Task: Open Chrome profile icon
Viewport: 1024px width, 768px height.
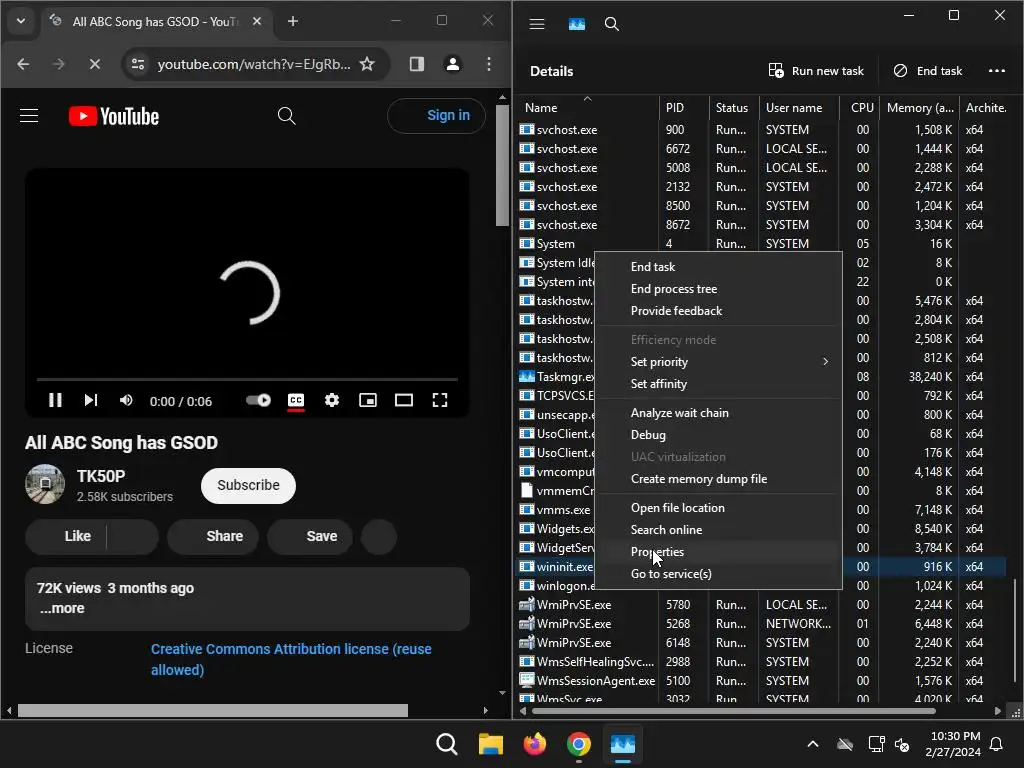Action: [x=453, y=64]
